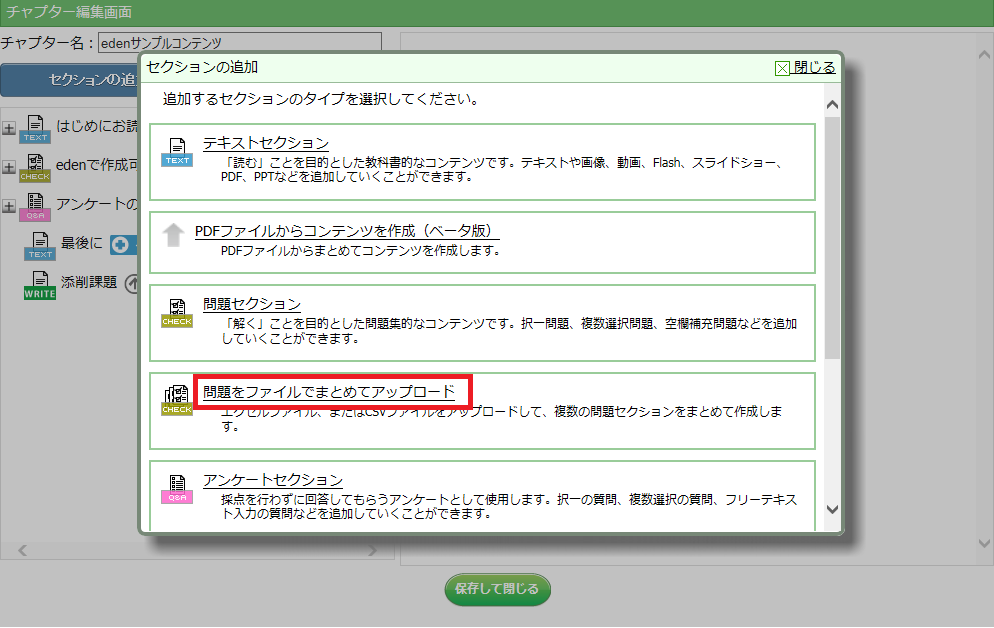Click the チャプター名 input field
Screen dimensions: 994x628
tap(240, 42)
